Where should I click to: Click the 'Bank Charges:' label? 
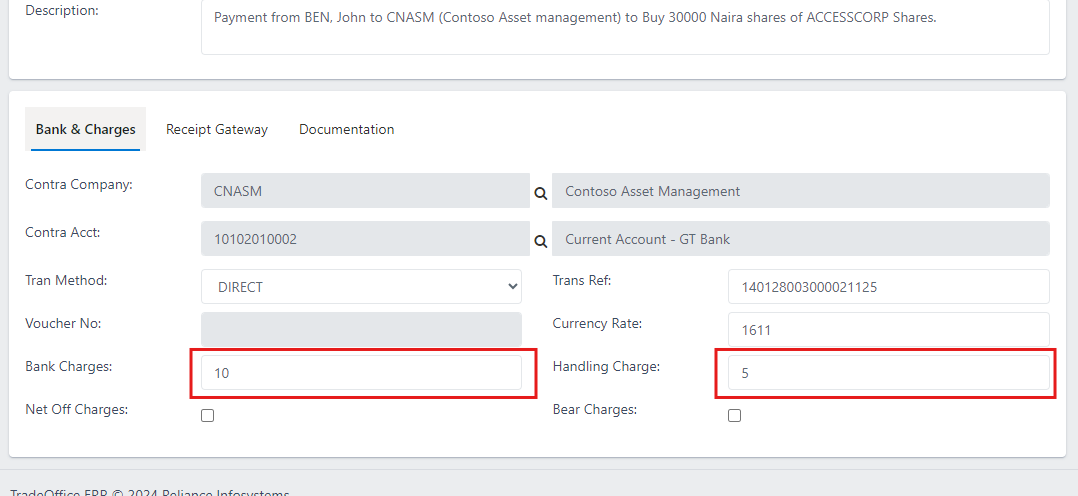click(69, 367)
